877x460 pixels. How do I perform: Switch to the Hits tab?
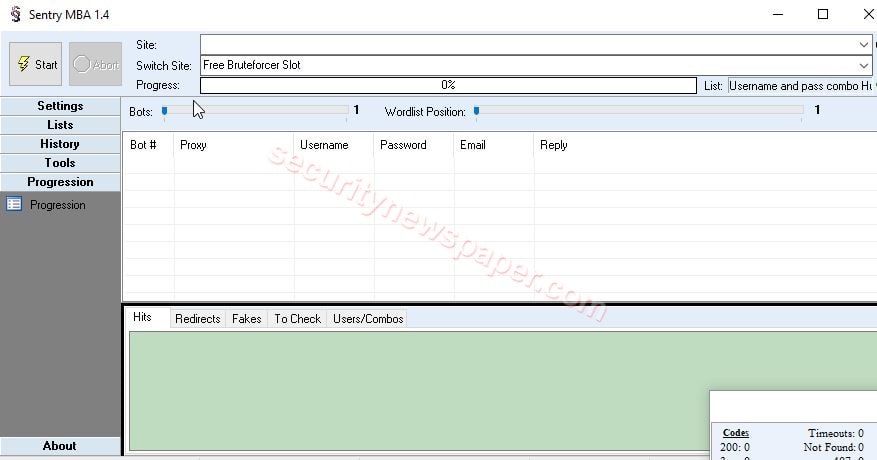click(x=142, y=317)
